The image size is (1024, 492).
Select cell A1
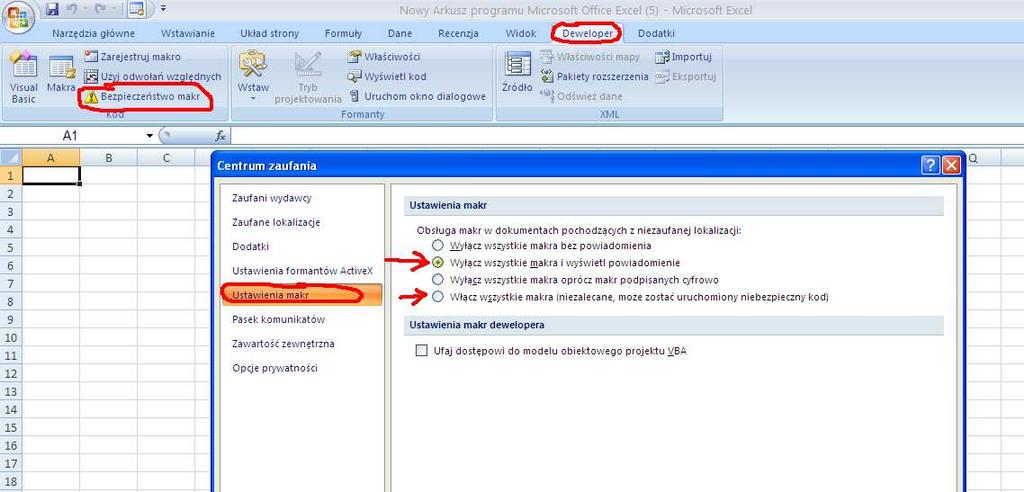51,175
